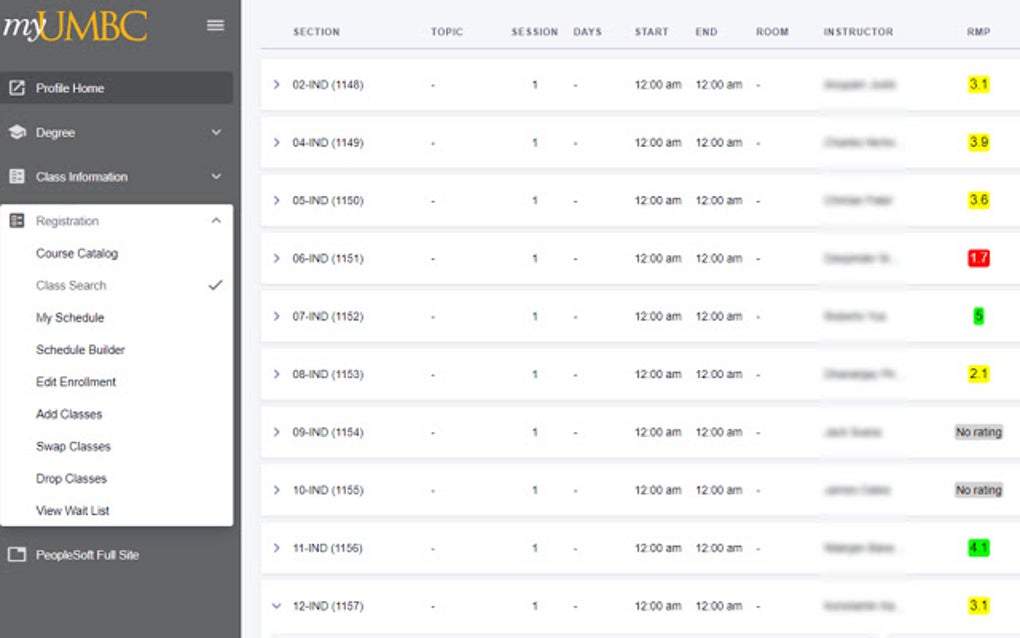Click the PeopleSoft Full Site icon

coord(16,555)
